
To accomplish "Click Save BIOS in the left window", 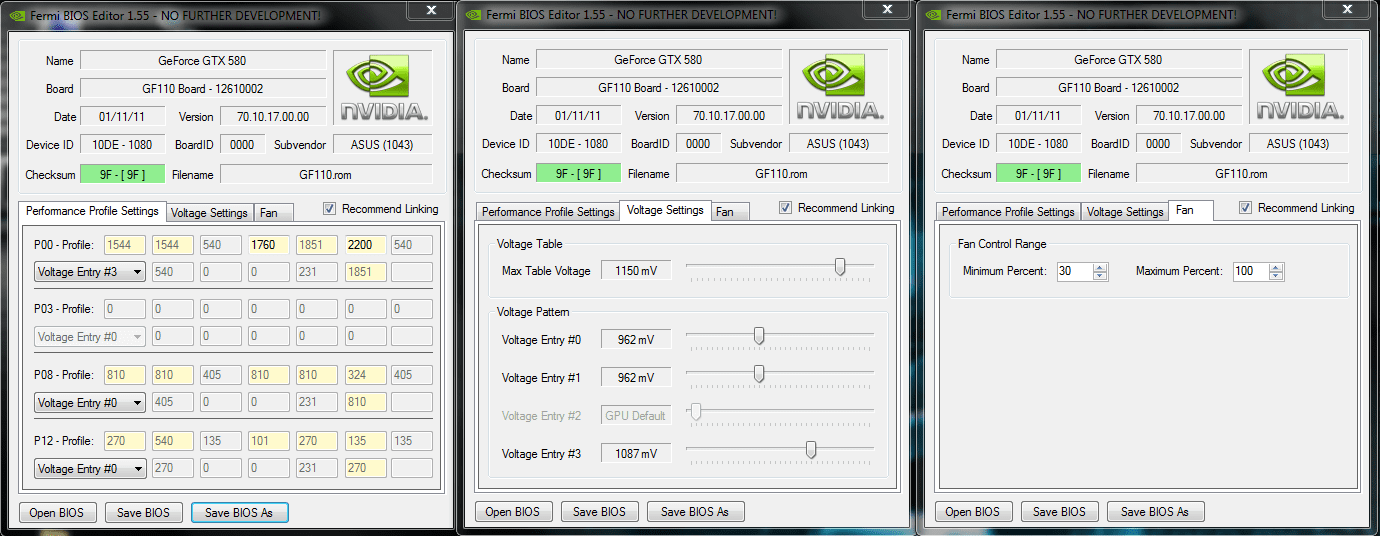I will point(144,512).
